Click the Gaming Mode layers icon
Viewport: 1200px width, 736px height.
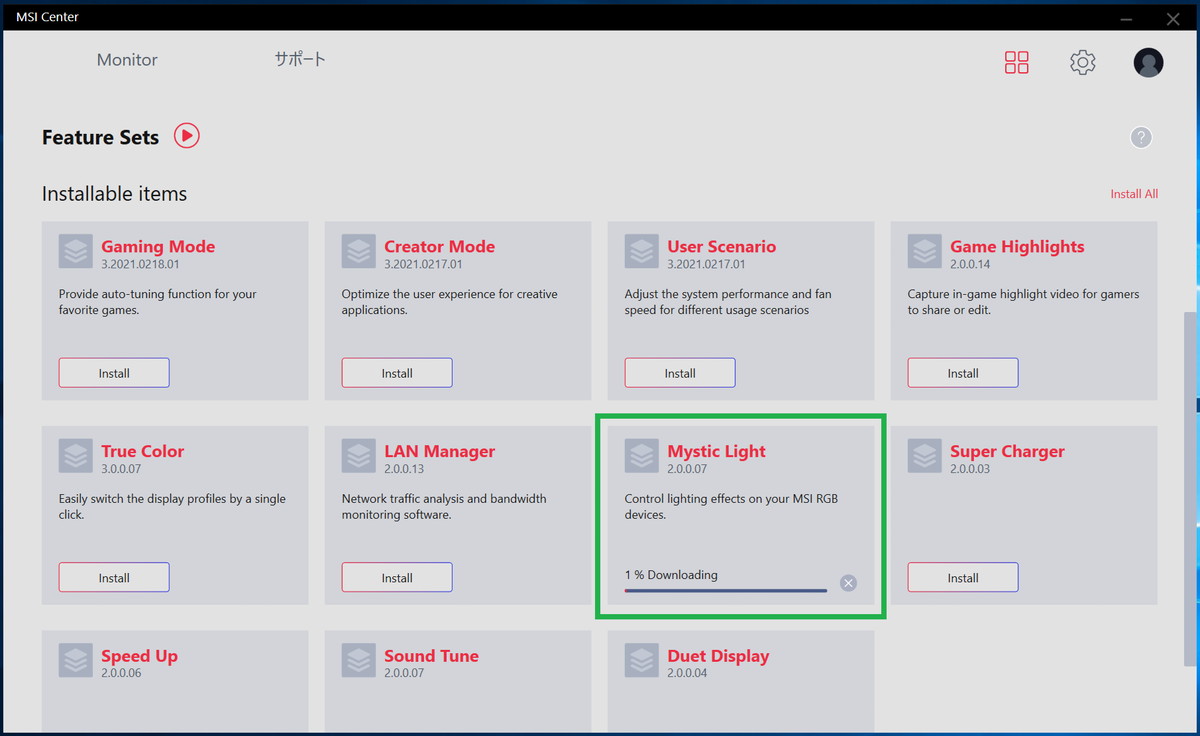coord(76,252)
